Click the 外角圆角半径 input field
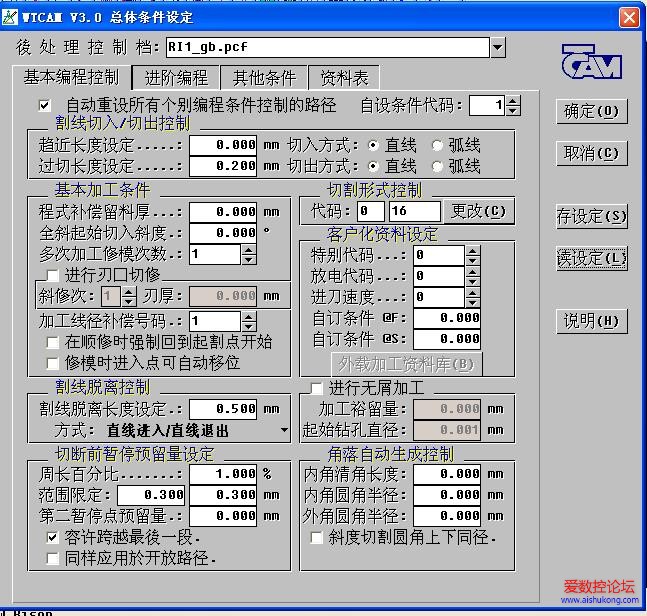The height and width of the screenshot is (616, 647). [447, 516]
